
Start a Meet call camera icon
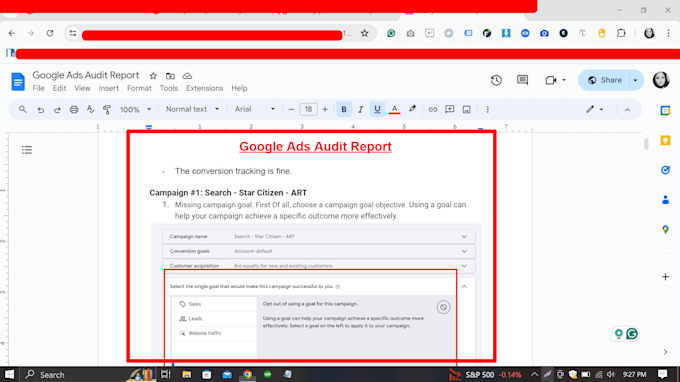click(551, 80)
